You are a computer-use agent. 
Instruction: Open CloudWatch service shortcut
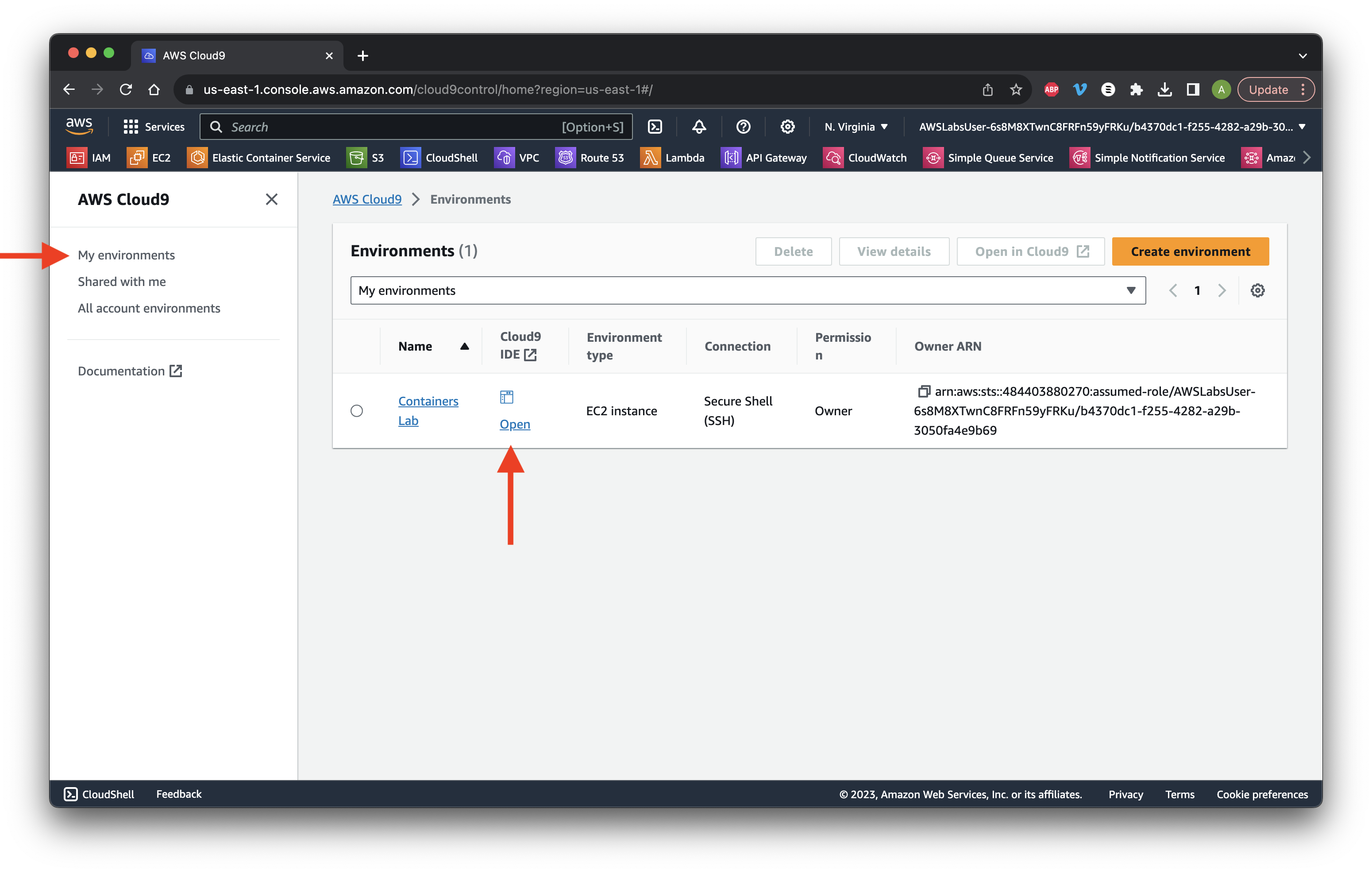coord(865,158)
